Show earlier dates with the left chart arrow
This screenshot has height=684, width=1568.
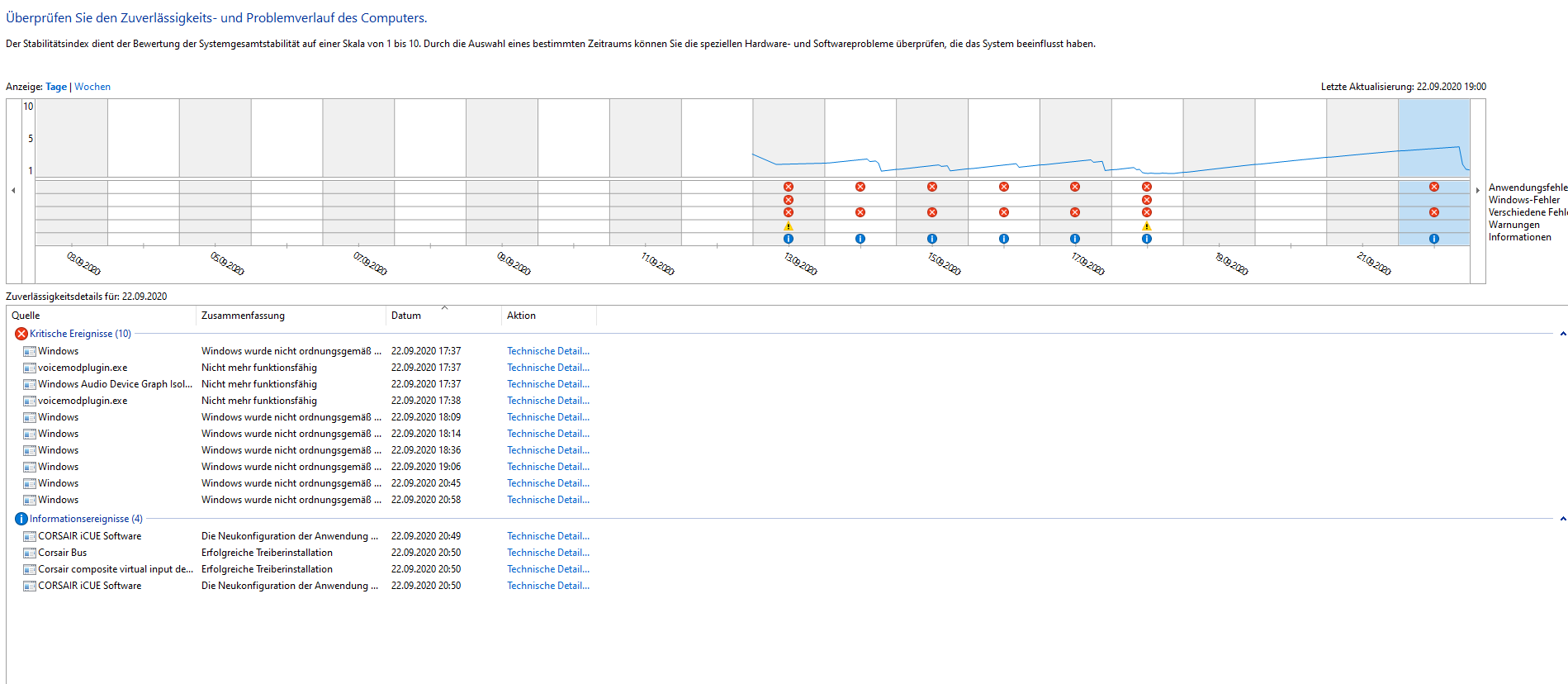click(13, 191)
